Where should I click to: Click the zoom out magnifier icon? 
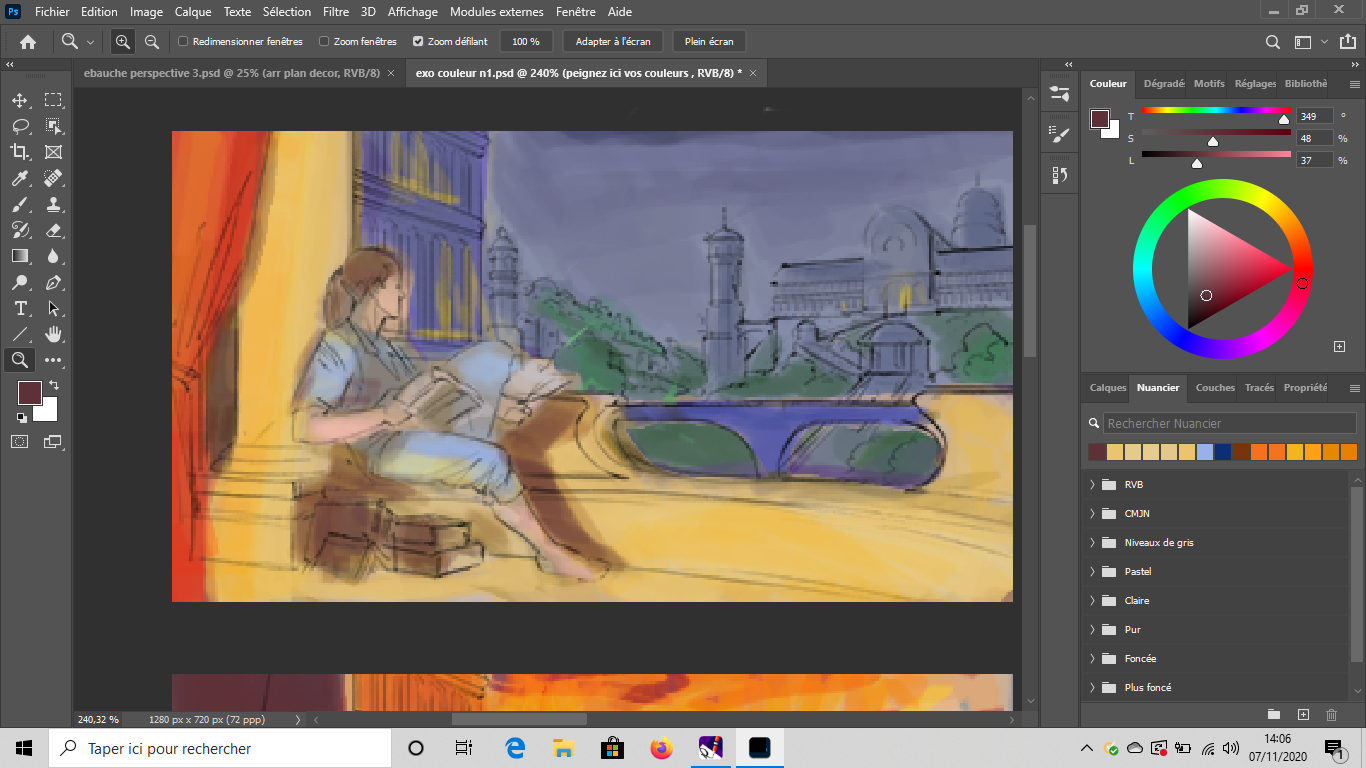tap(152, 42)
